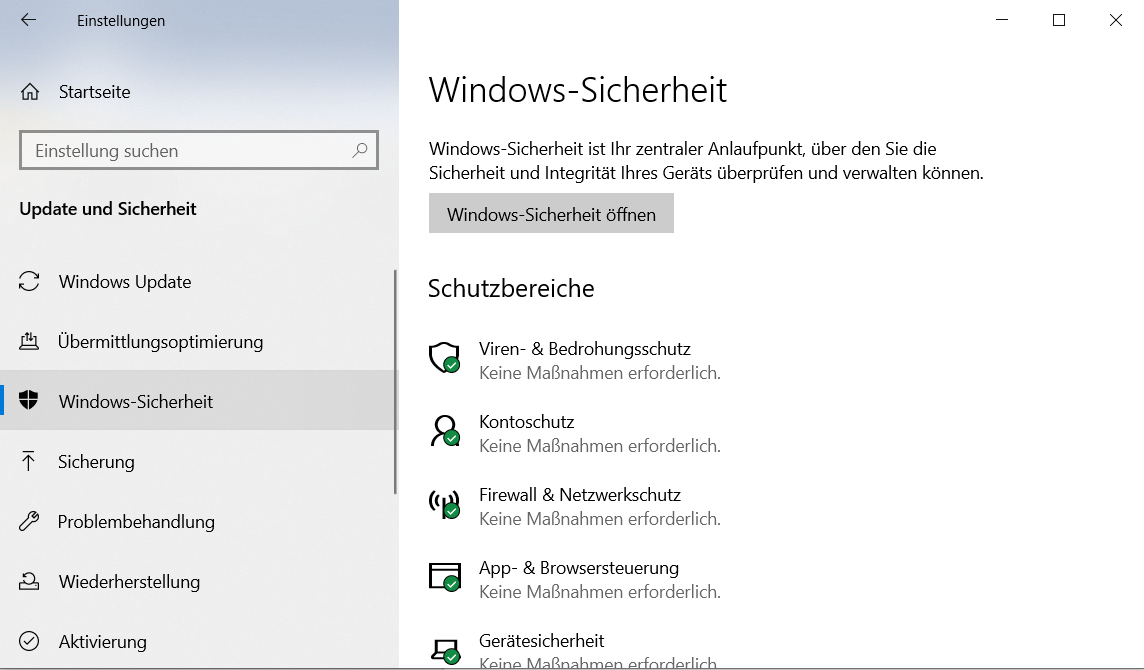Open the Kontoschutz protection area link
The width and height of the screenshot is (1144, 670).
(527, 422)
